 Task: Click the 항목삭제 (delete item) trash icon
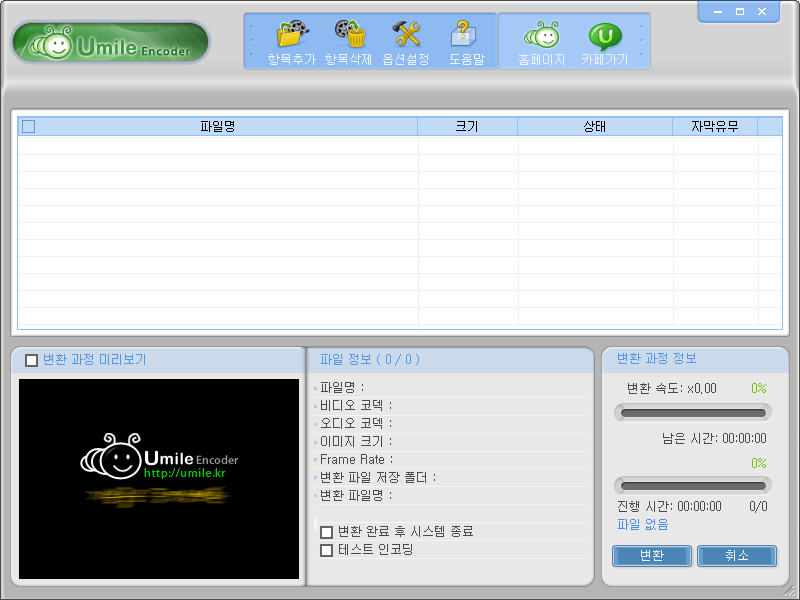coord(350,34)
